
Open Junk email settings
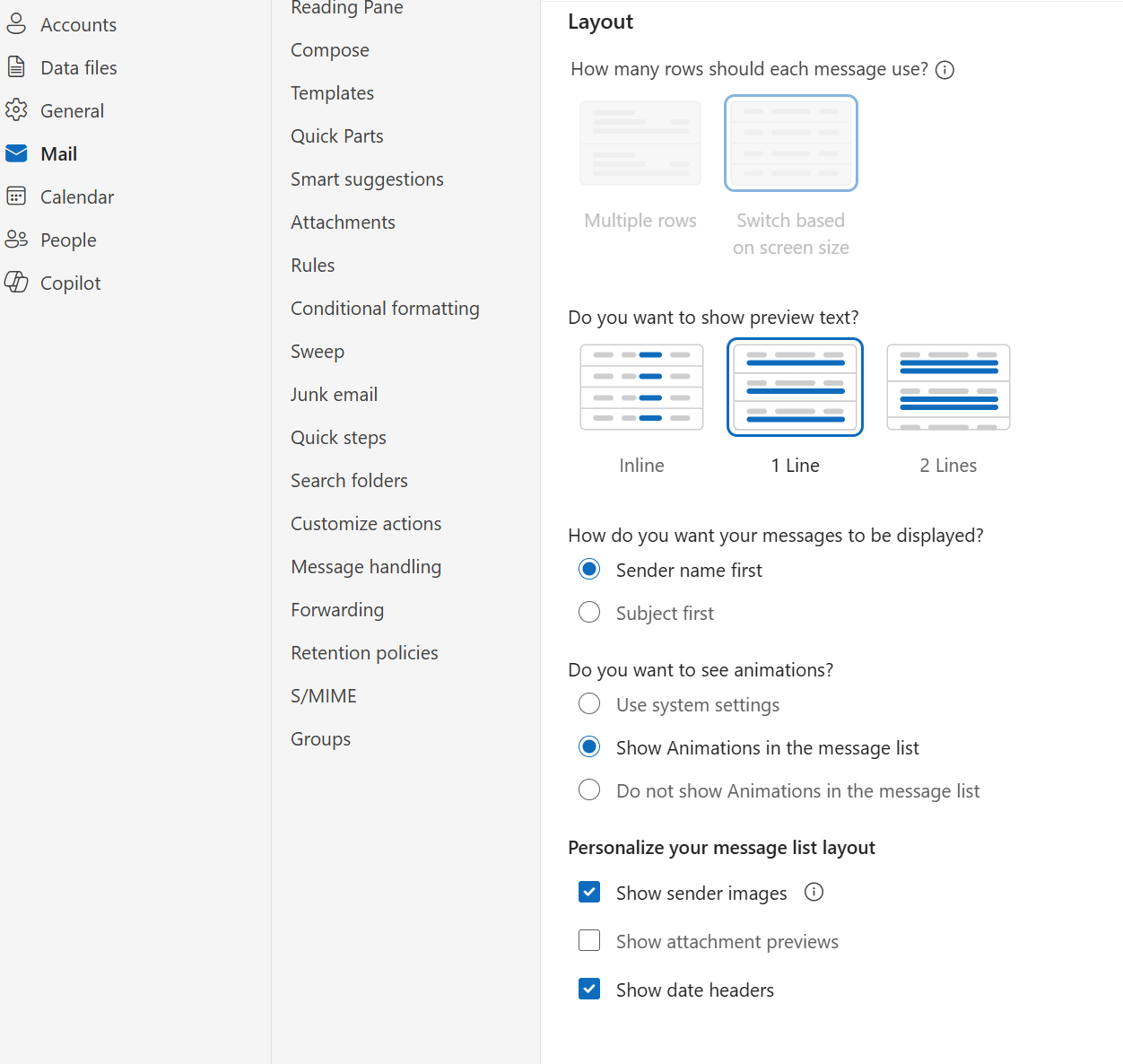(334, 395)
